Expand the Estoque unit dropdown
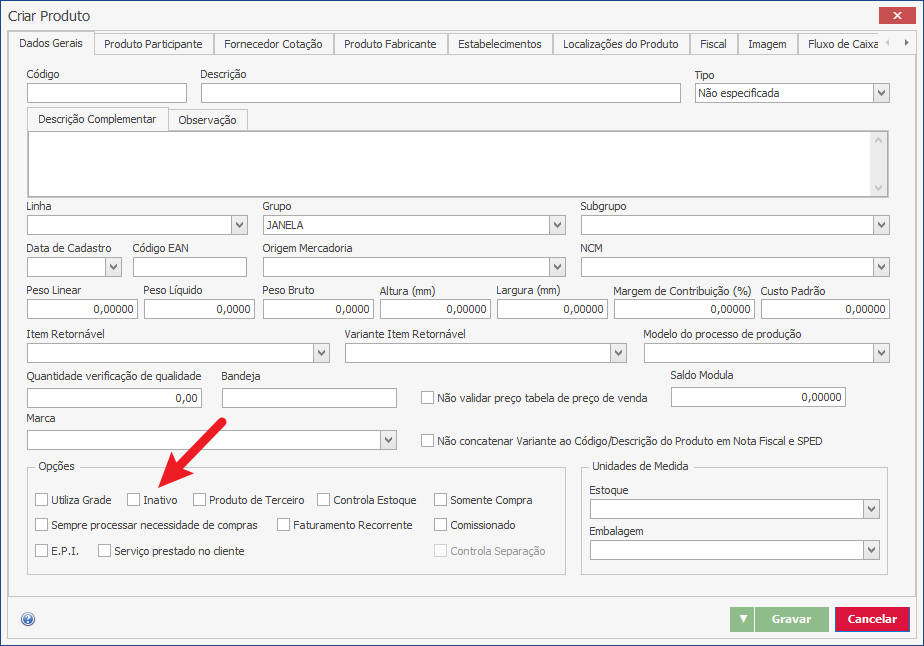 pos(871,509)
